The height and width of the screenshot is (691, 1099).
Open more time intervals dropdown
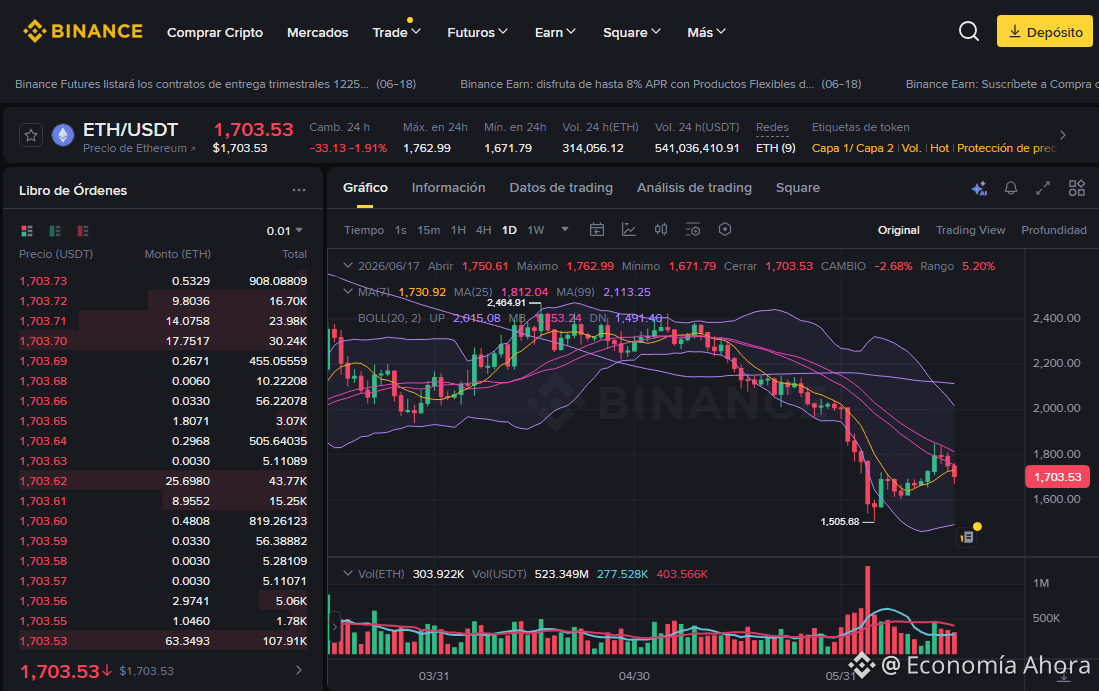point(565,229)
